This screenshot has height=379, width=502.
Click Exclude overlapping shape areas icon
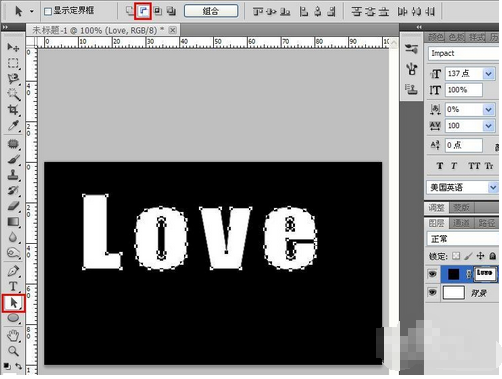pyautogui.click(x=171, y=11)
